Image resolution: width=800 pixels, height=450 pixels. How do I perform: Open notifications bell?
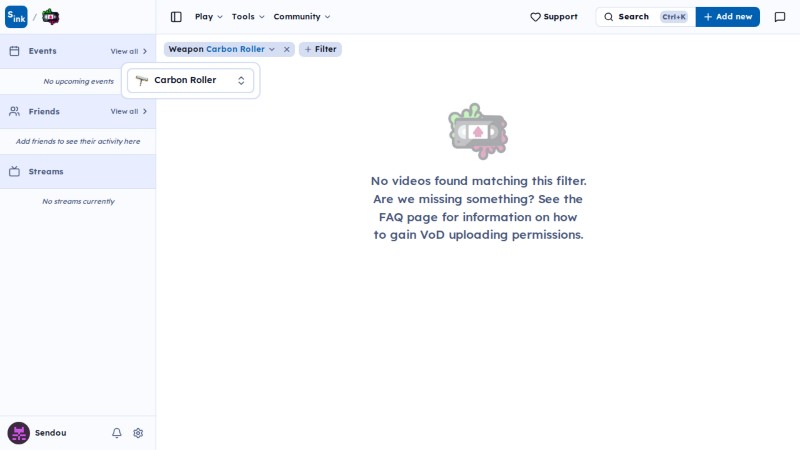click(x=117, y=433)
